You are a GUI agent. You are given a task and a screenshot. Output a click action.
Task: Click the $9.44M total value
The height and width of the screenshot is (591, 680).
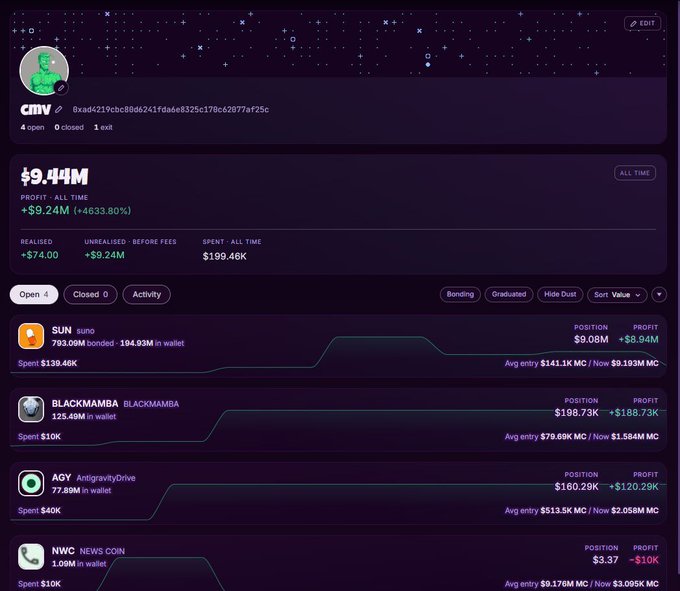click(x=55, y=176)
